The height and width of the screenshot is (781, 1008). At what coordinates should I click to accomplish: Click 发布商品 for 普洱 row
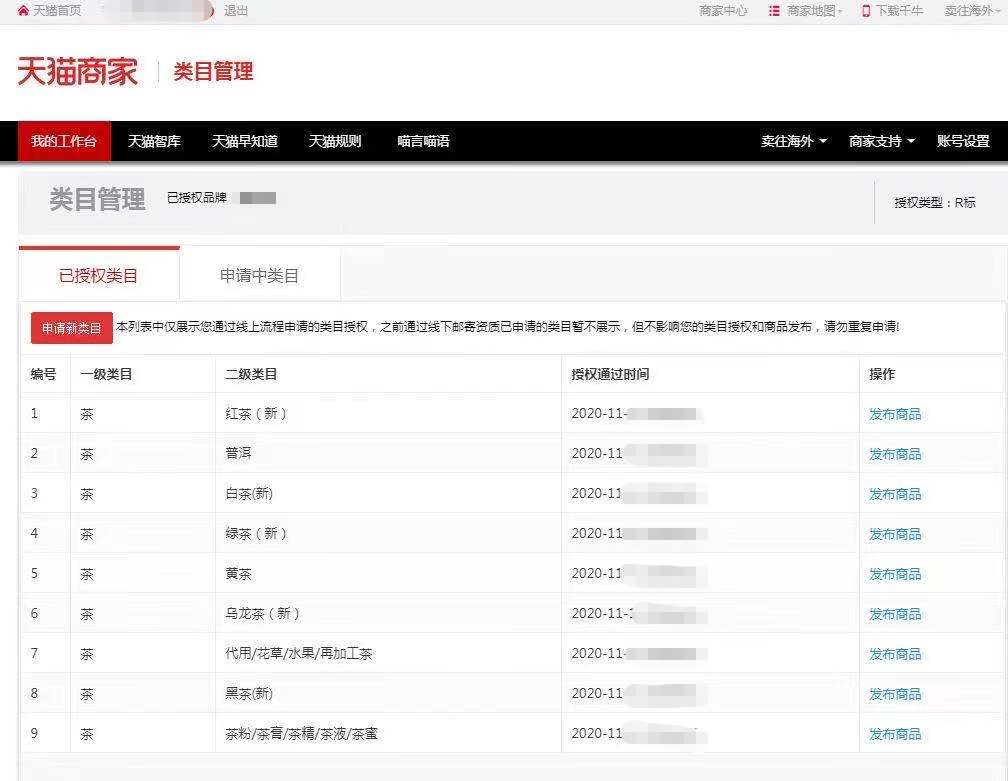(895, 454)
